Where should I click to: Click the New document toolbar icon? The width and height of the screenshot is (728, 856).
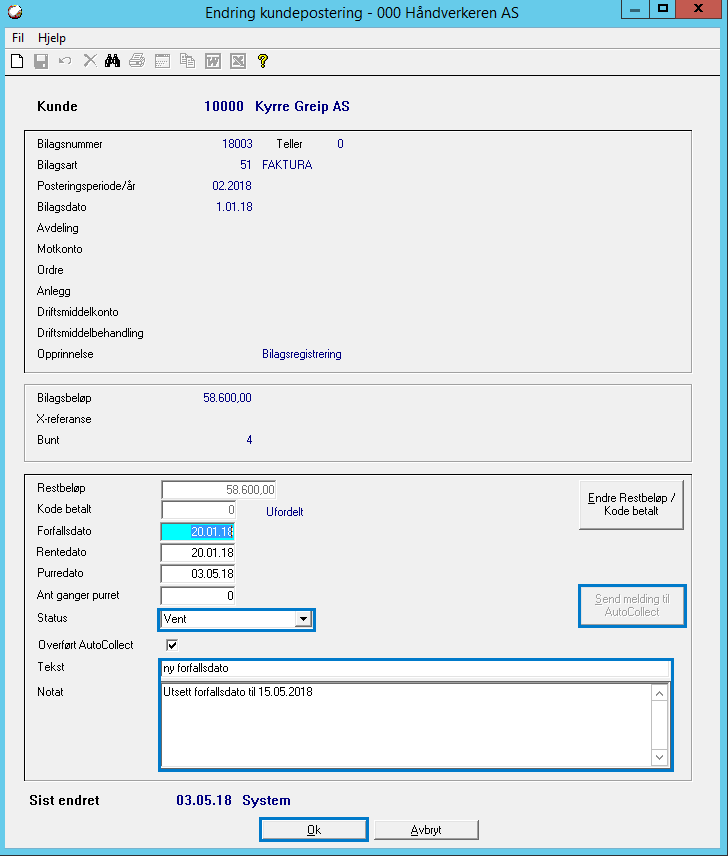17,61
